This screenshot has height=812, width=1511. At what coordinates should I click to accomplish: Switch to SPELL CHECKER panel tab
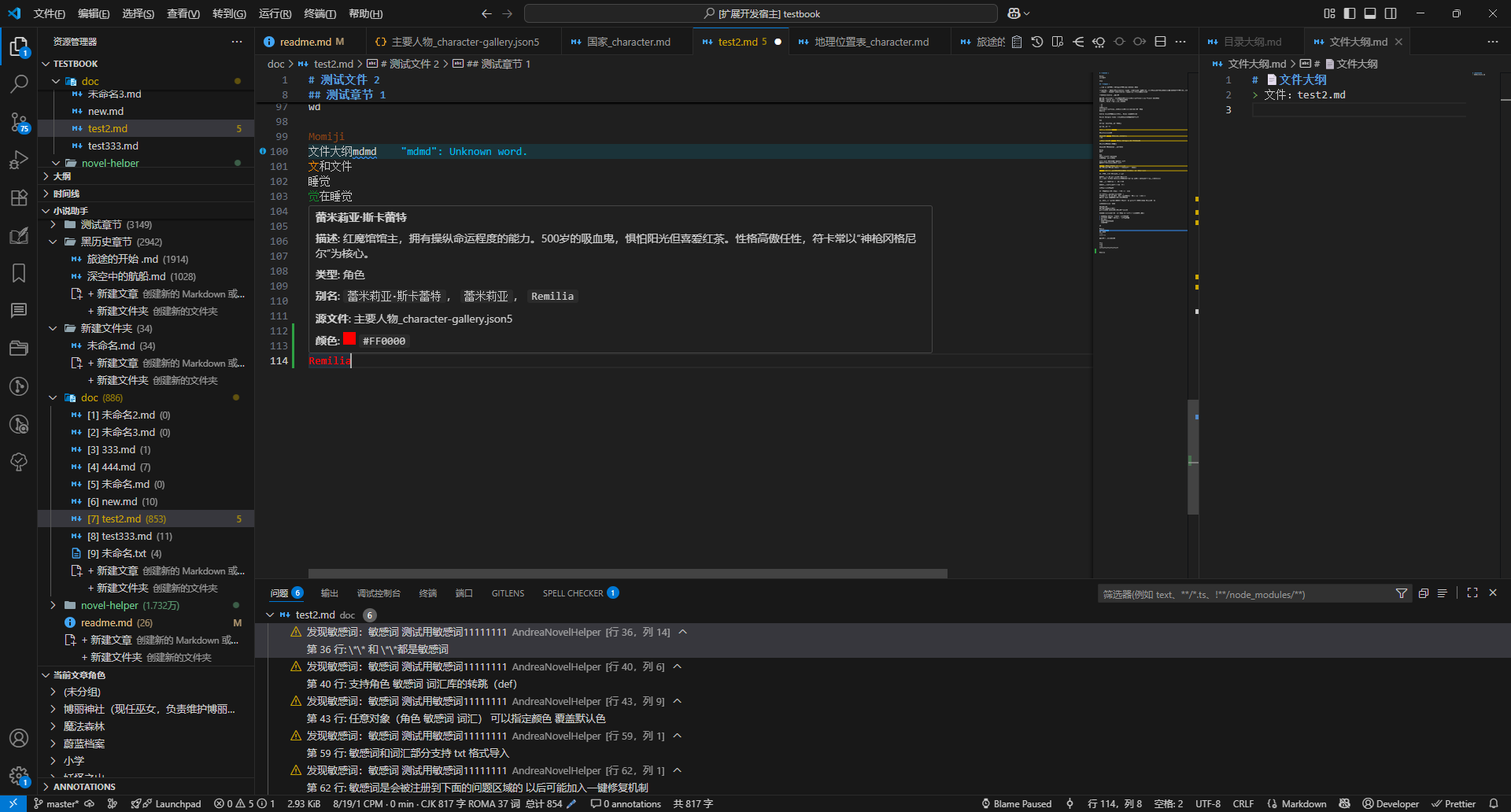point(580,593)
